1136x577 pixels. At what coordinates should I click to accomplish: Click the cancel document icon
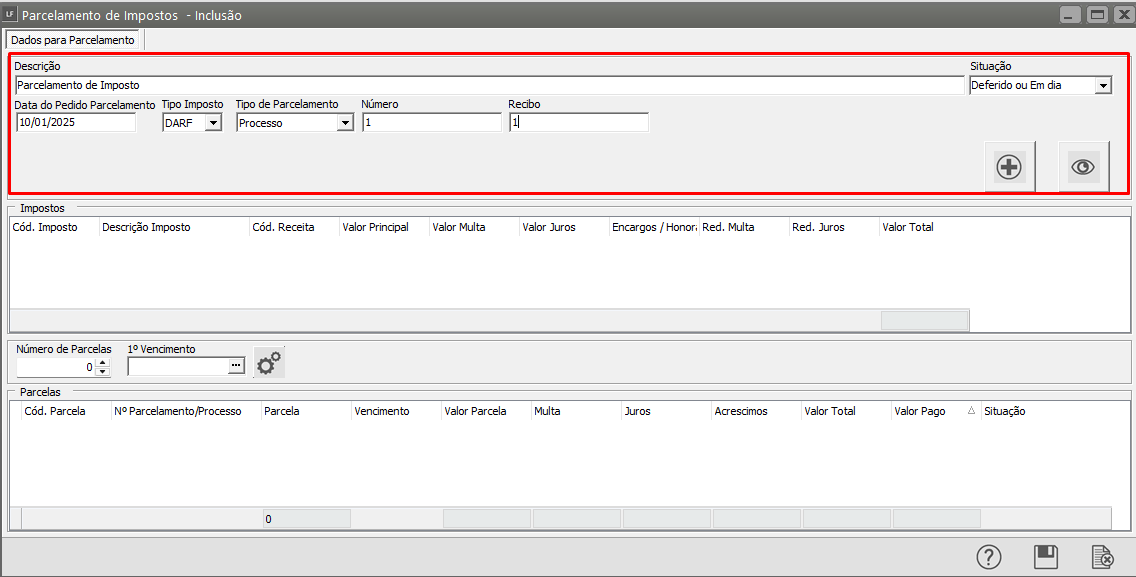coord(1103,557)
